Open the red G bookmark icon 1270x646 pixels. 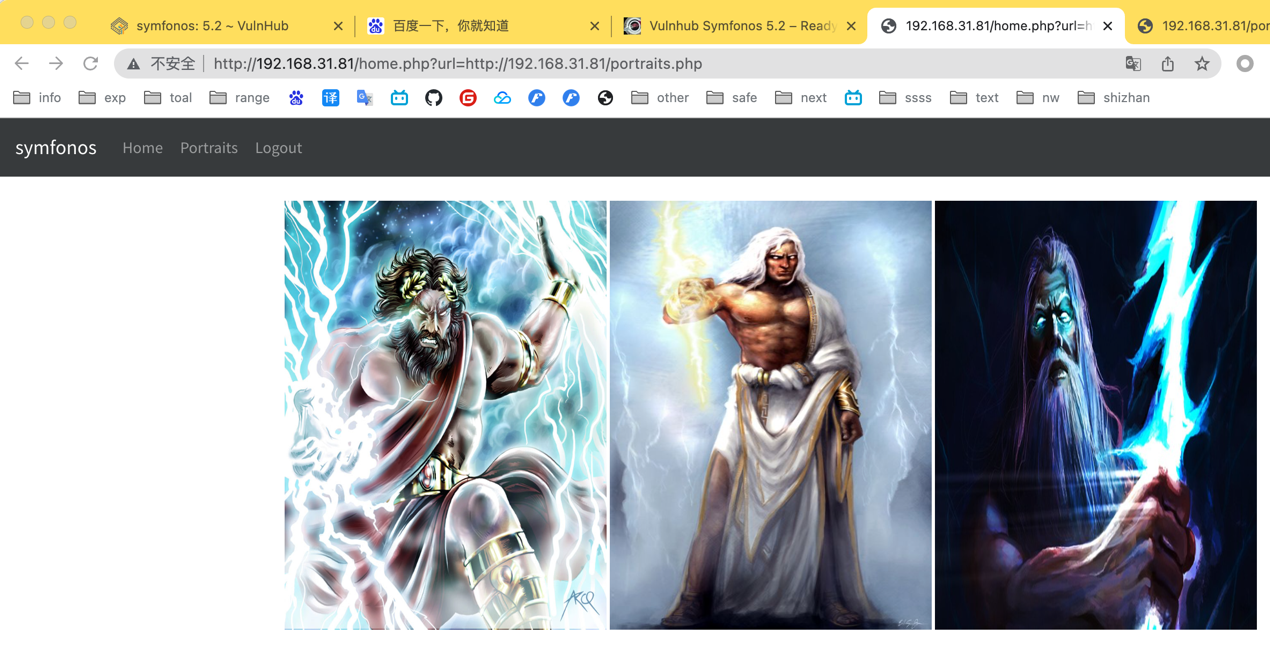(x=468, y=98)
